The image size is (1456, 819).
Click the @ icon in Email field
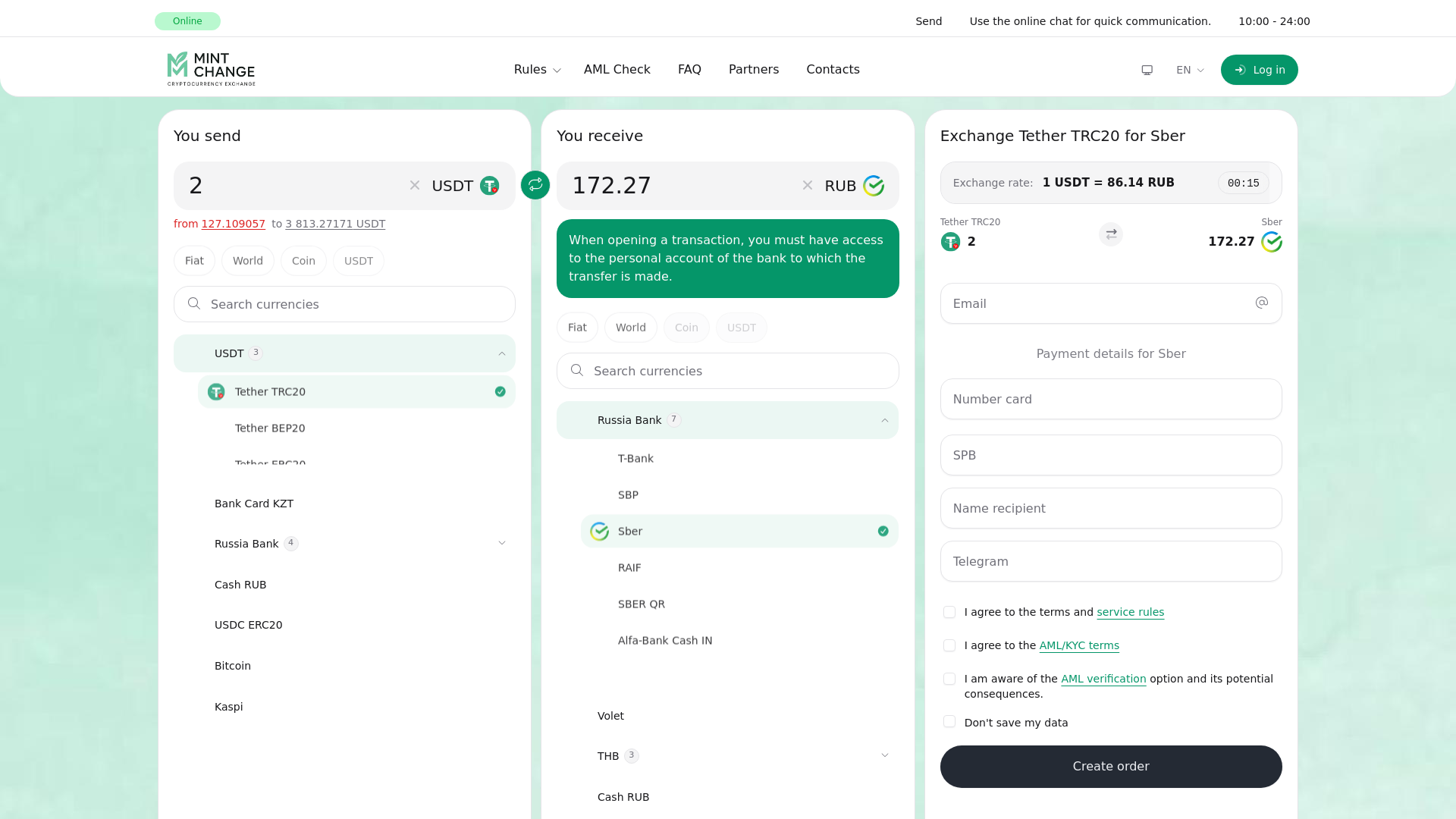tap(1262, 303)
